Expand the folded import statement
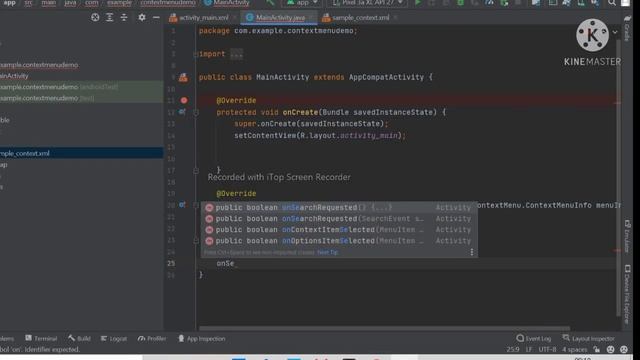 click(x=237, y=54)
